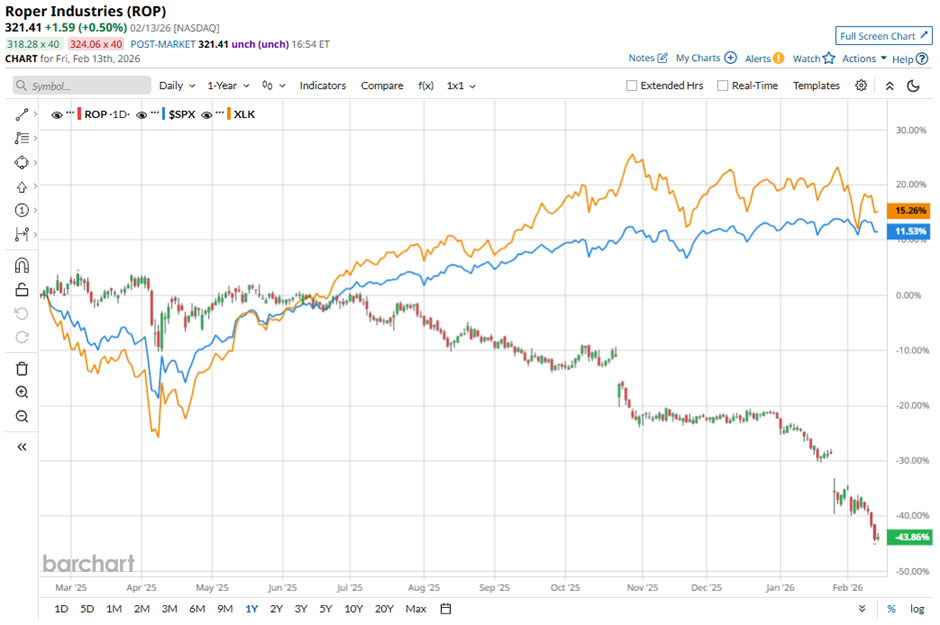Click the Symbol search input field

coord(80,85)
